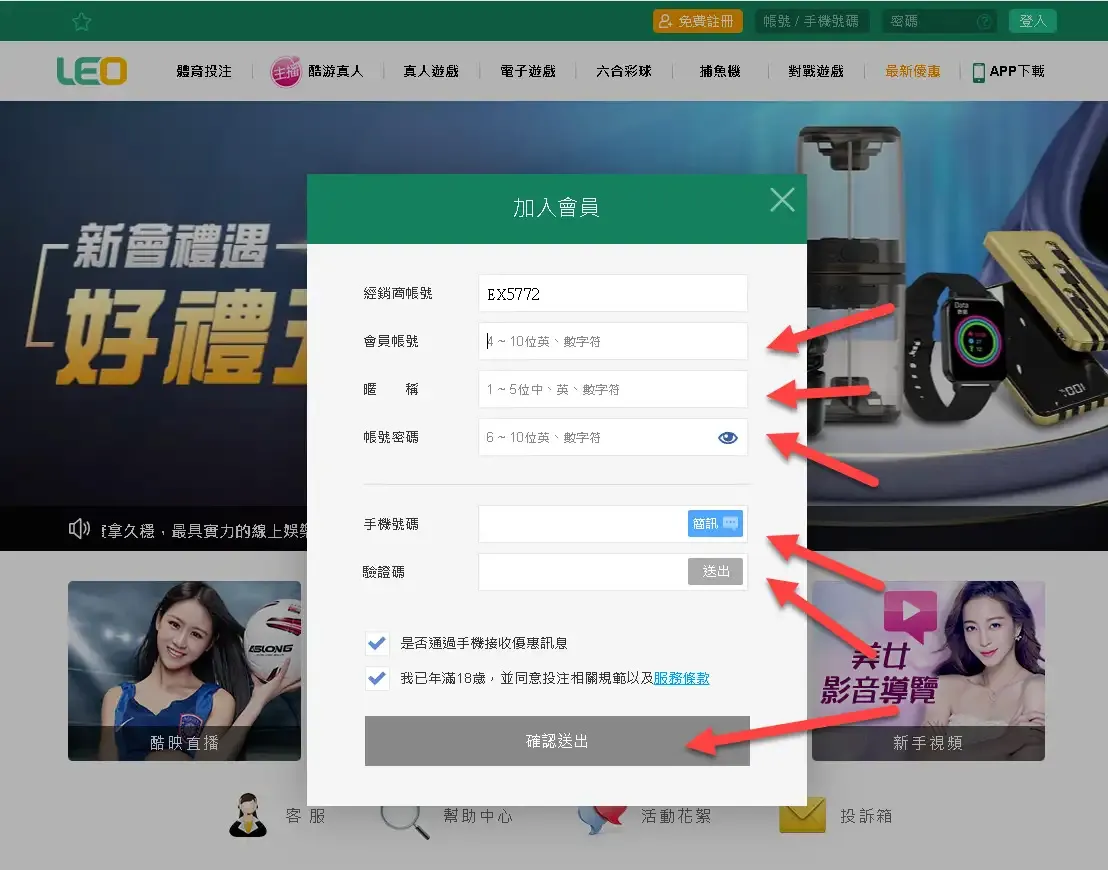Screen dimensions: 1108x870
Task: Click the 確認送出 submit button
Action: coord(557,741)
